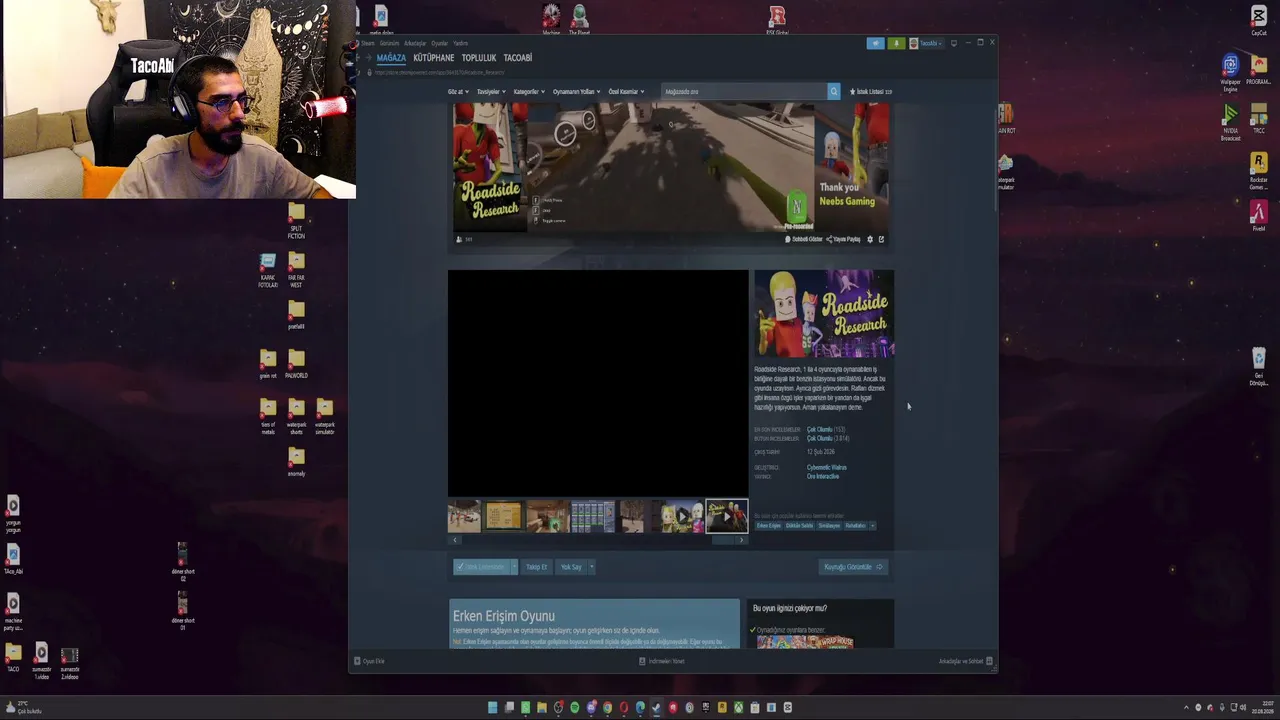Image resolution: width=1280 pixels, height=720 pixels.
Task: Click the store search magnifier button
Action: coord(833,91)
